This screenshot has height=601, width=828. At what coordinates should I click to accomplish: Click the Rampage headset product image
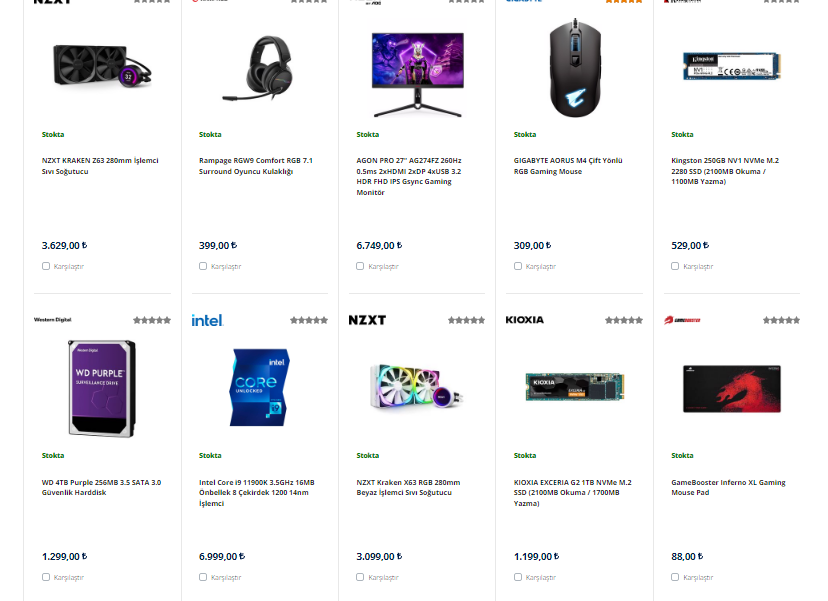tap(260, 68)
